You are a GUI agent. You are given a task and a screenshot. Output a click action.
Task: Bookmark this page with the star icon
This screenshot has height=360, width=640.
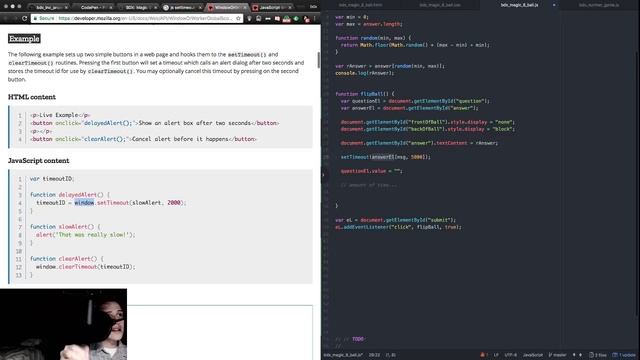[238, 18]
